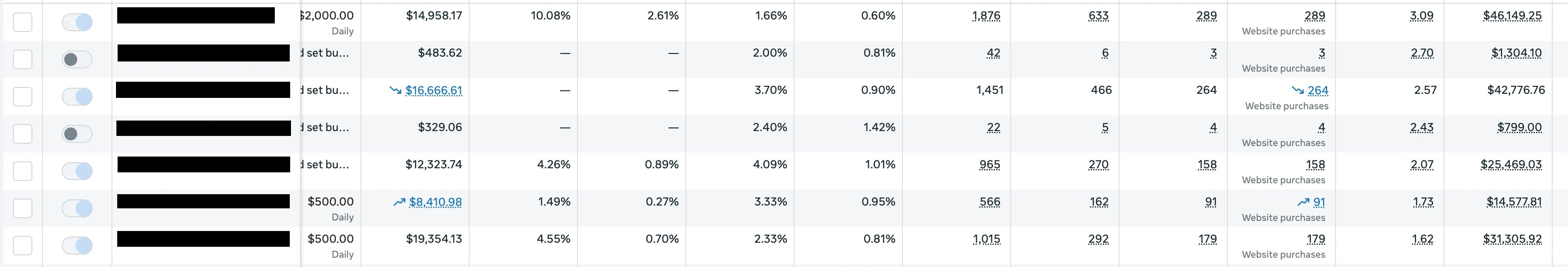Click the $8,410.98 amount link
The width and height of the screenshot is (1568, 267).
[x=435, y=202]
